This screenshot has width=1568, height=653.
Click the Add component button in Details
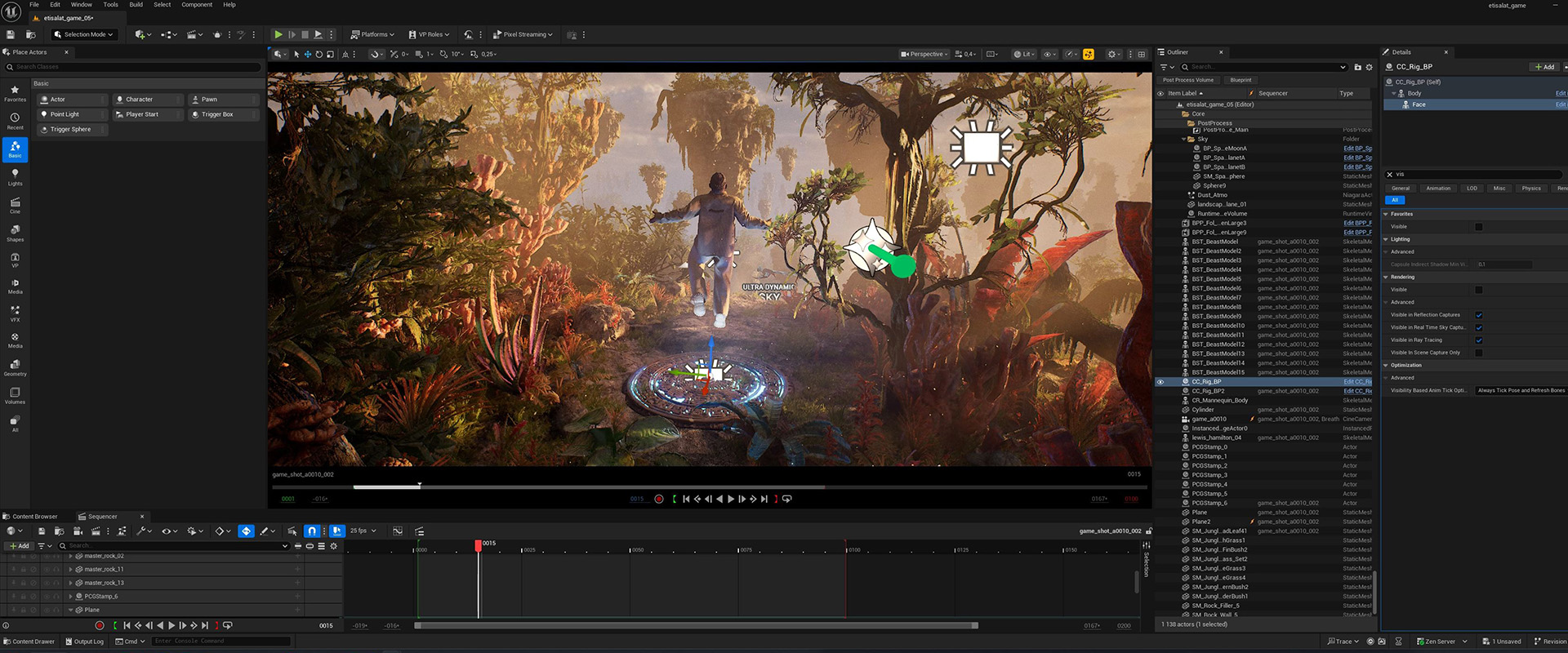1543,67
